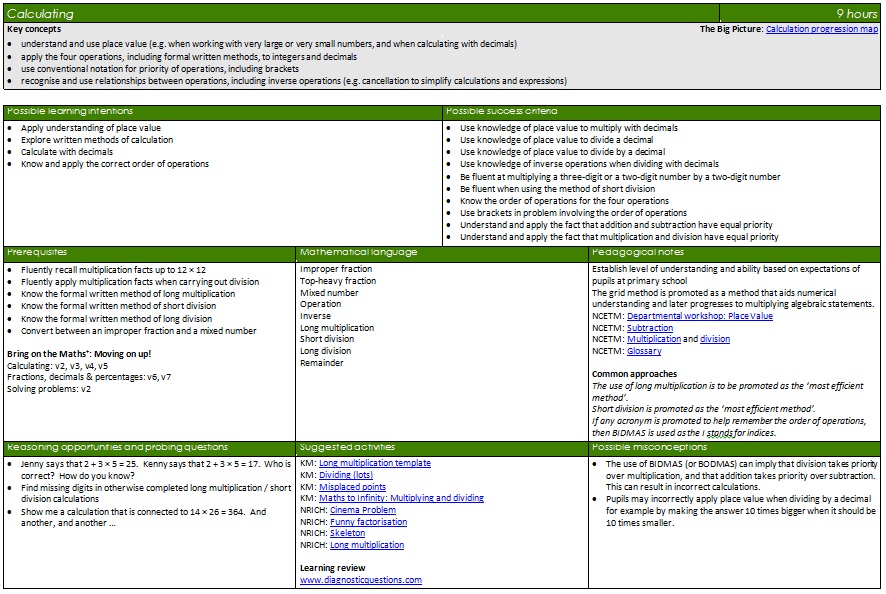This screenshot has width=886, height=594.
Task: Open the KM Misplaced points link
Action: click(x=353, y=487)
